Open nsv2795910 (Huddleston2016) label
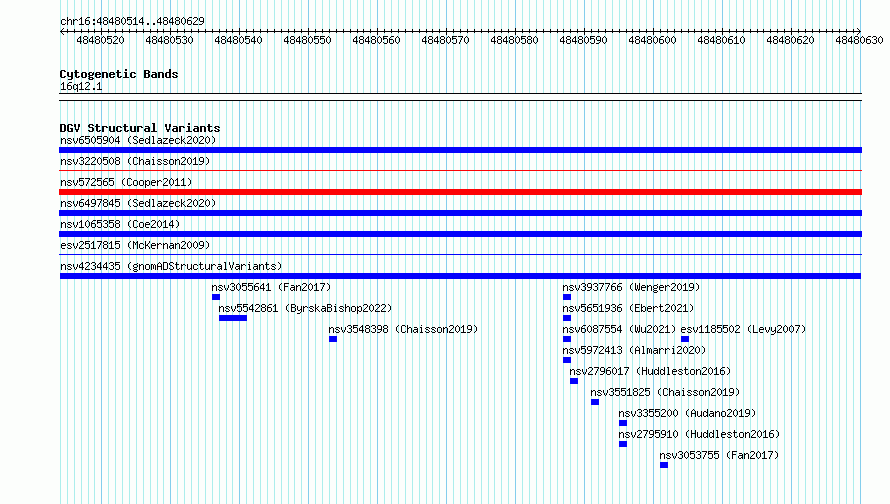 click(699, 434)
